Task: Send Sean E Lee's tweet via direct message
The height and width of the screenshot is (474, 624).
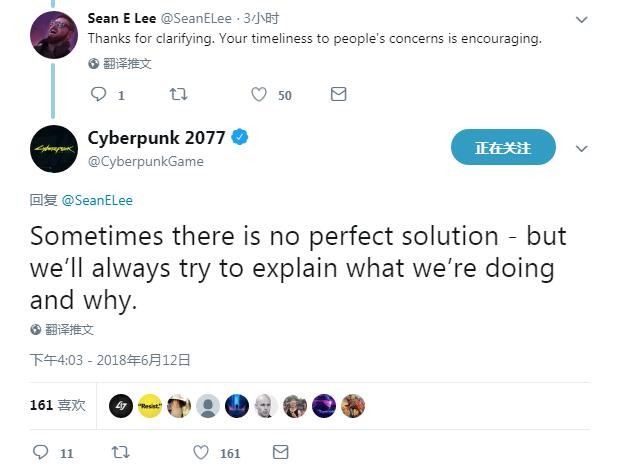Action: [x=338, y=94]
